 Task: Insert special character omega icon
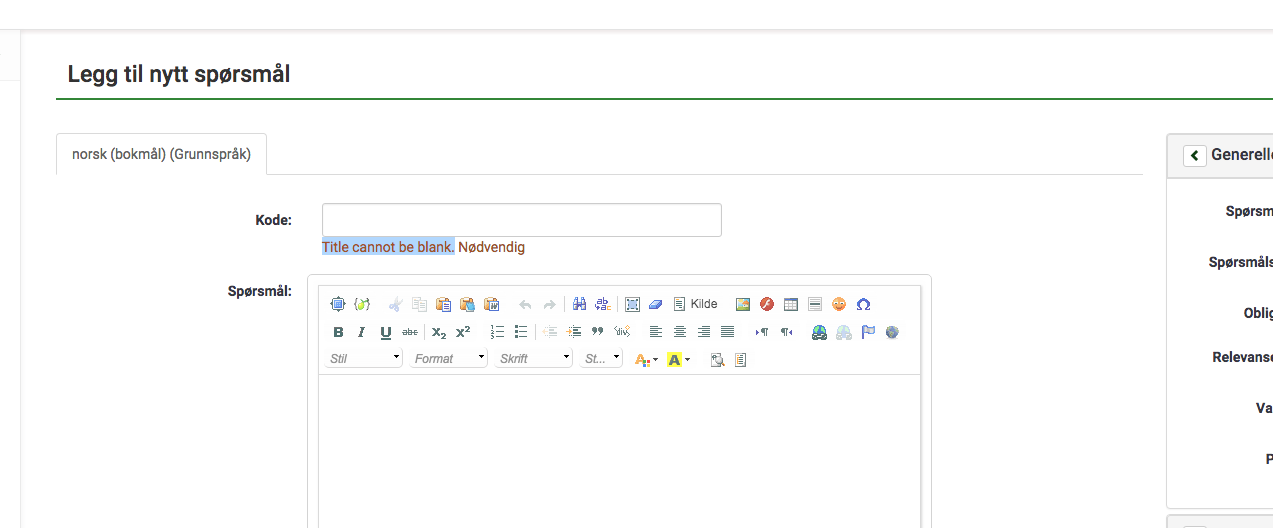coord(863,304)
